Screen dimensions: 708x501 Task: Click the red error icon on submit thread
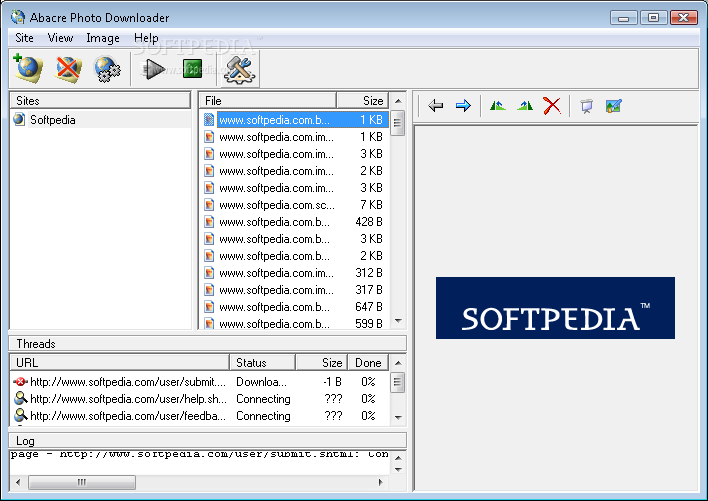(20, 382)
